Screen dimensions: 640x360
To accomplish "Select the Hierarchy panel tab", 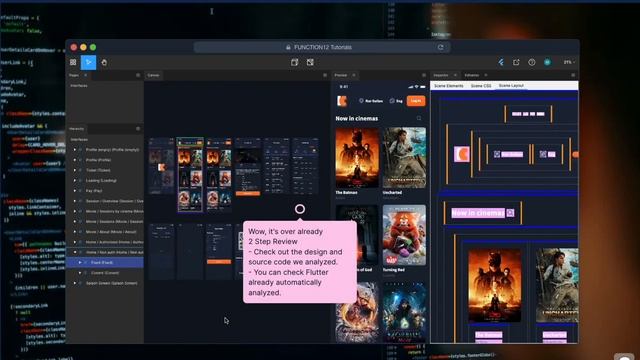I will pyautogui.click(x=76, y=129).
